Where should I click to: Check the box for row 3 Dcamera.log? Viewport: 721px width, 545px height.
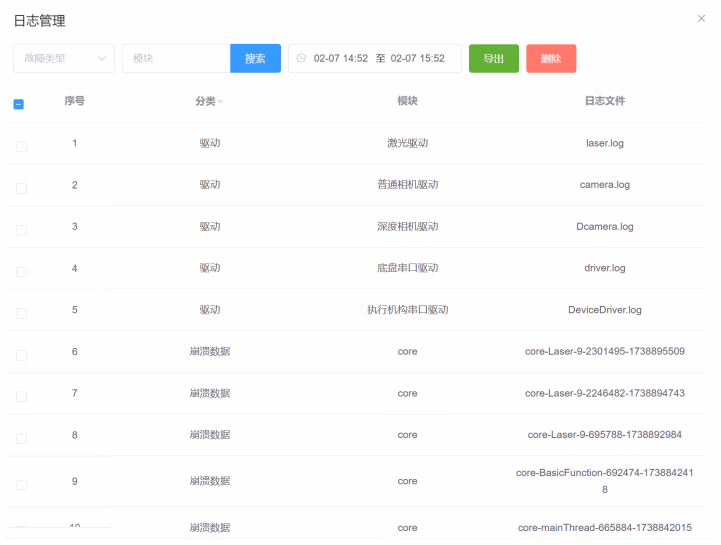point(21,230)
